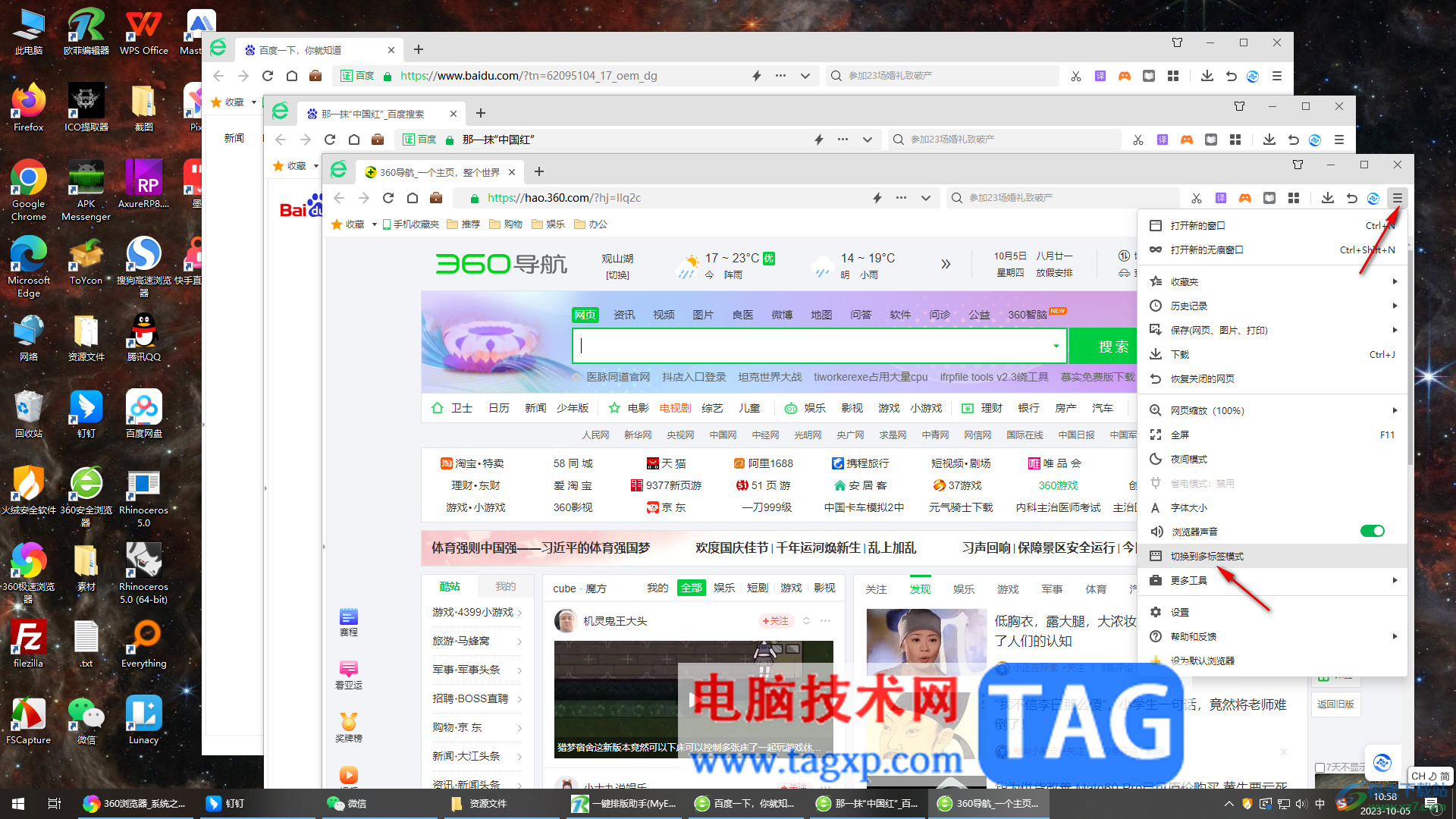Click the download arrow toolbar icon
Screen dimensions: 1456x819
pyautogui.click(x=1327, y=198)
